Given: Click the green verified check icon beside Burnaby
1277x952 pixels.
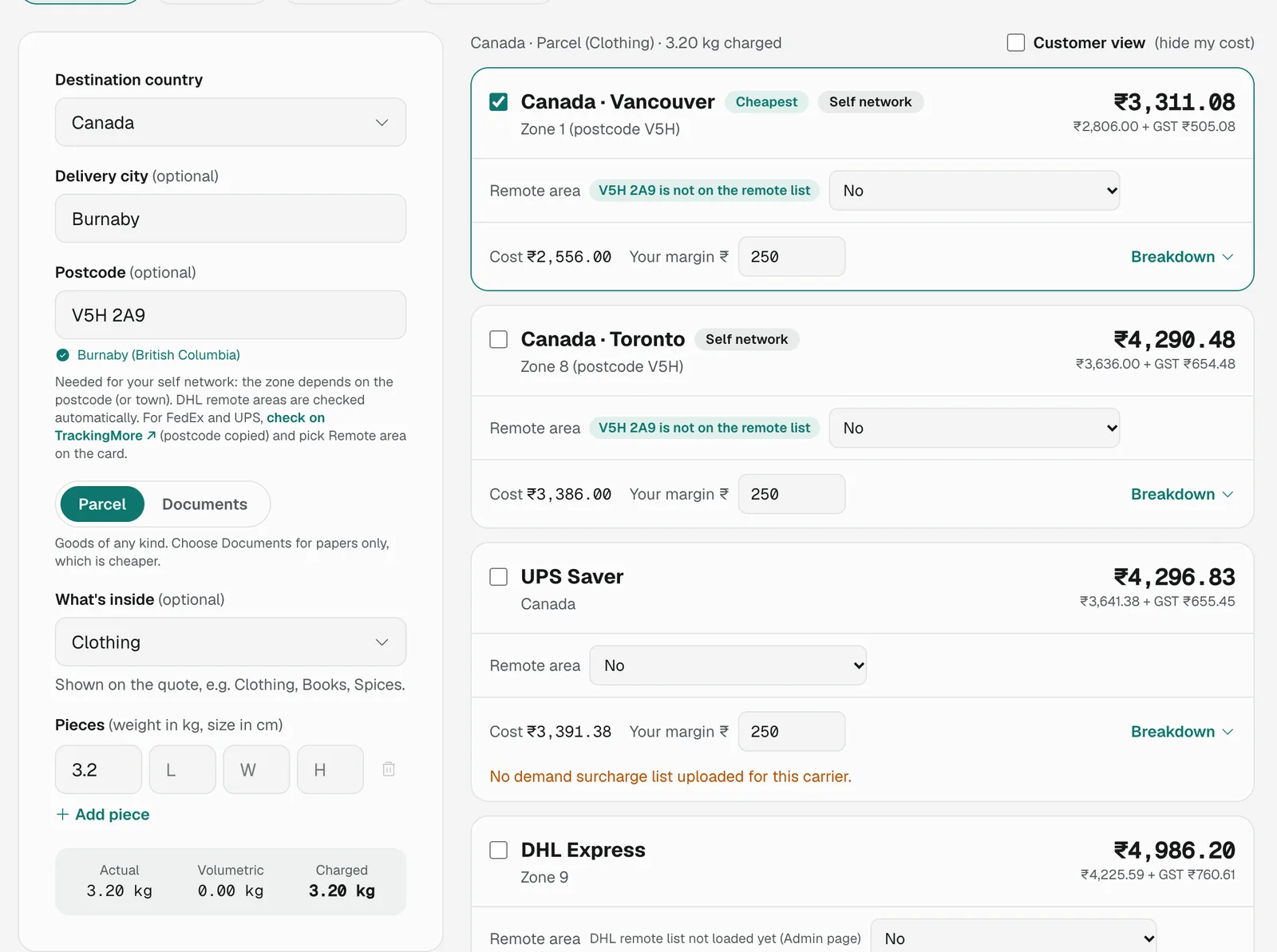Looking at the screenshot, I should pos(62,355).
